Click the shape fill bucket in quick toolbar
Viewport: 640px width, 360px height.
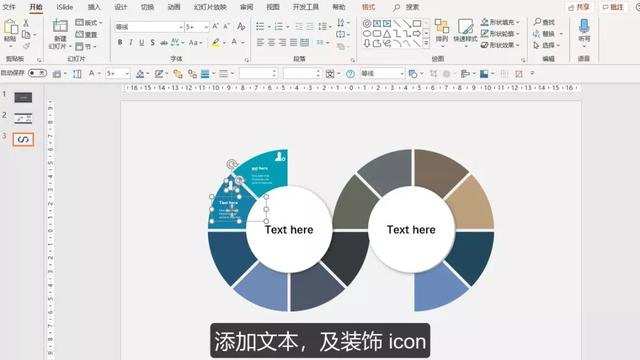140,74
